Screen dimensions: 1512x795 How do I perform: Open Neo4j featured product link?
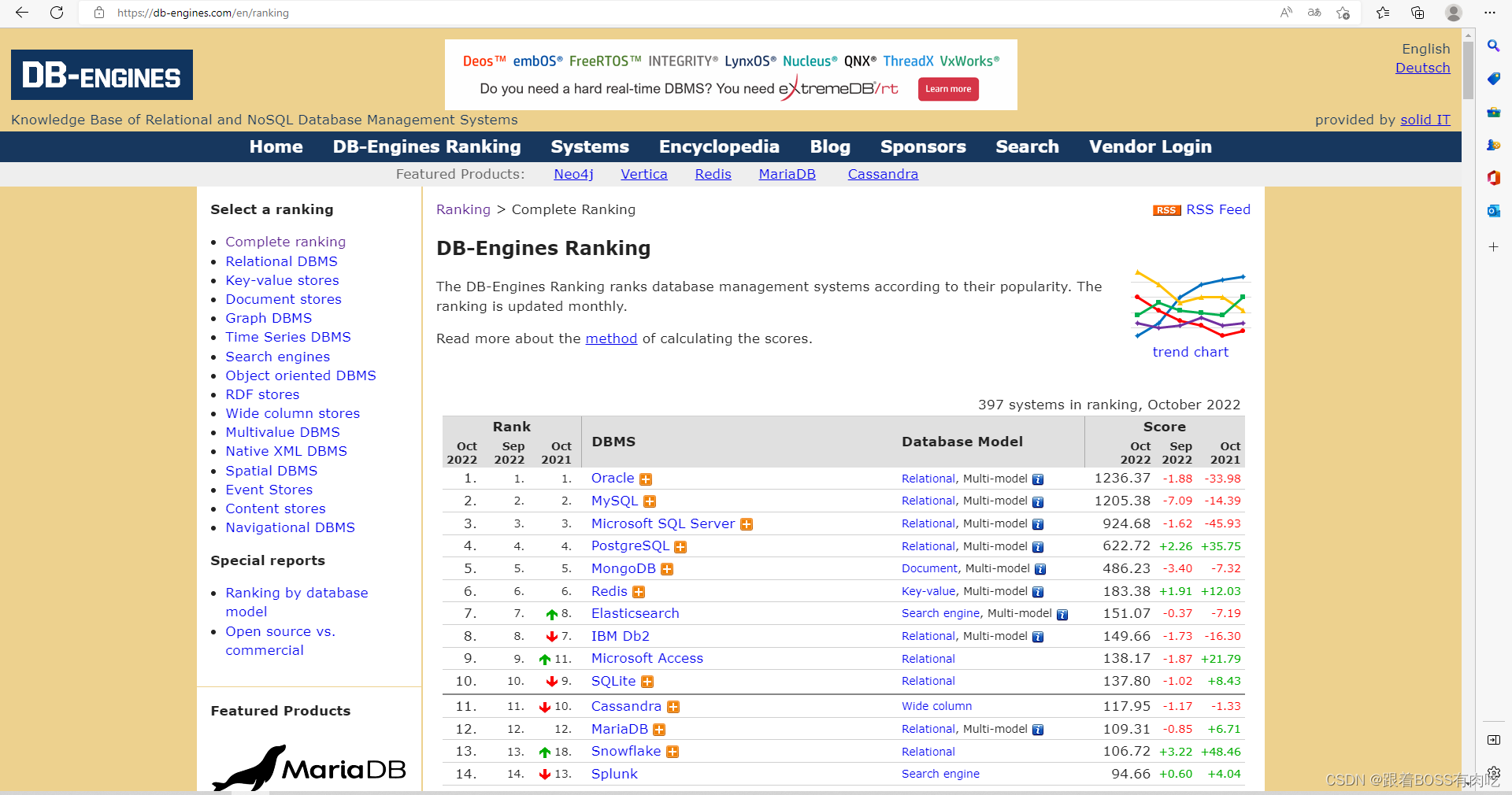[573, 174]
